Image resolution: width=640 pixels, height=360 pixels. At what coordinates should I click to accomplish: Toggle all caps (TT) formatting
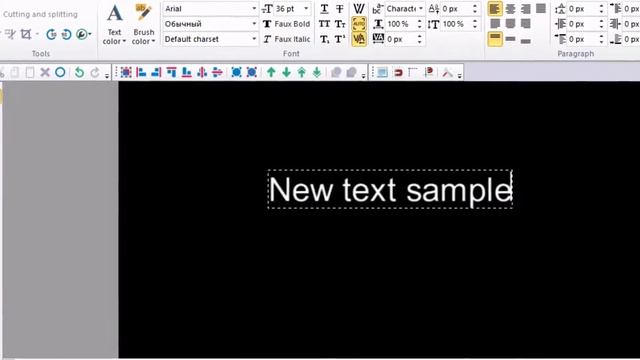coord(324,24)
